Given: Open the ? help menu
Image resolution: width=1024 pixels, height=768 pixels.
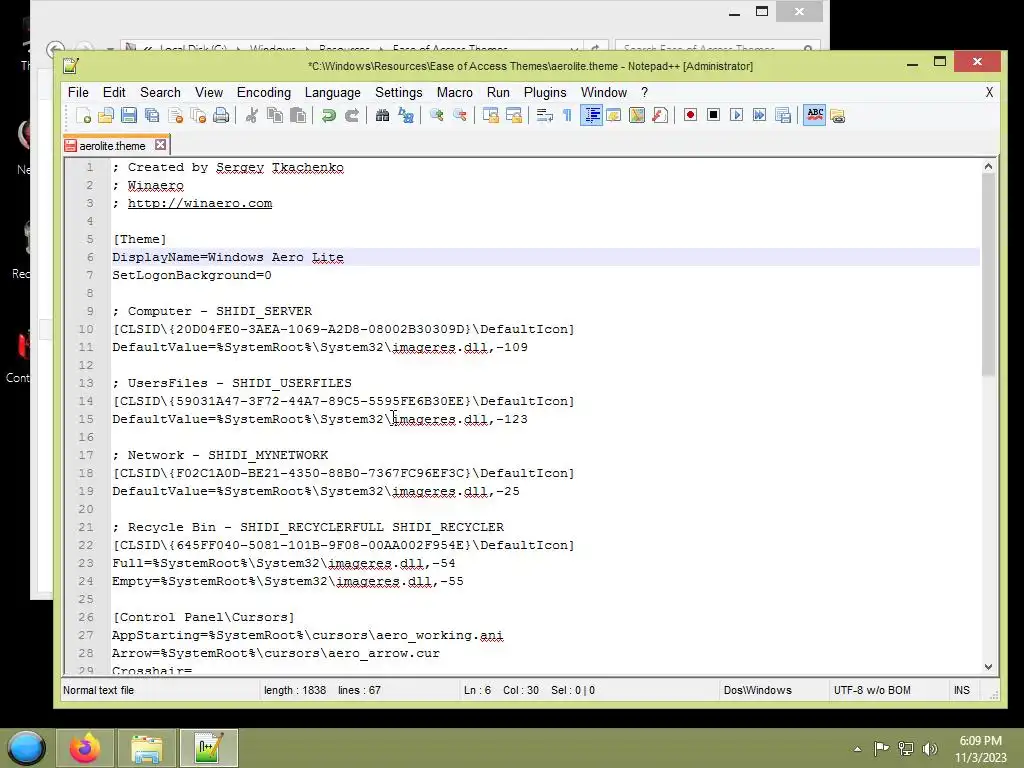Looking at the screenshot, I should coord(645,93).
